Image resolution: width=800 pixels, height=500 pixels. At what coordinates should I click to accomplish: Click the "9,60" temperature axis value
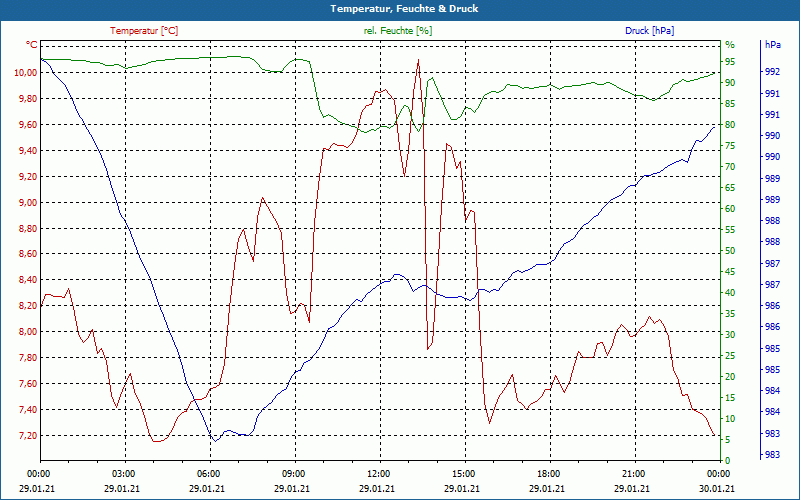28,124
